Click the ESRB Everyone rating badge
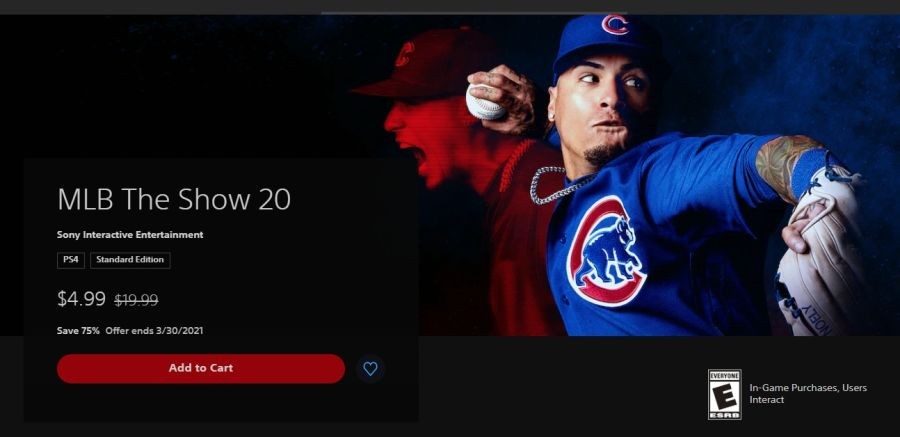 724,394
